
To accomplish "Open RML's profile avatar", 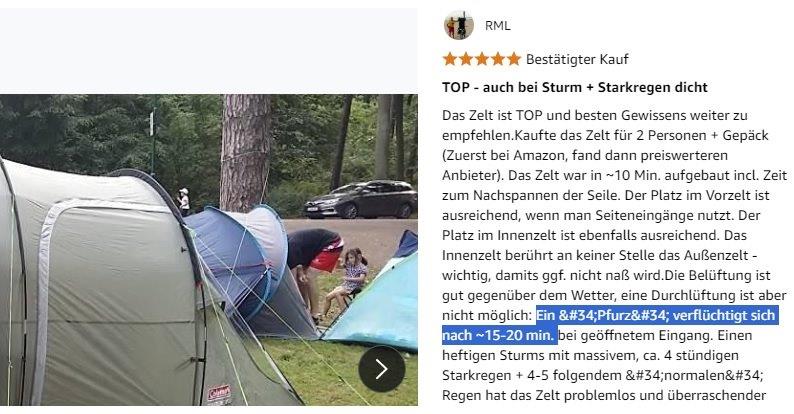I will point(458,25).
